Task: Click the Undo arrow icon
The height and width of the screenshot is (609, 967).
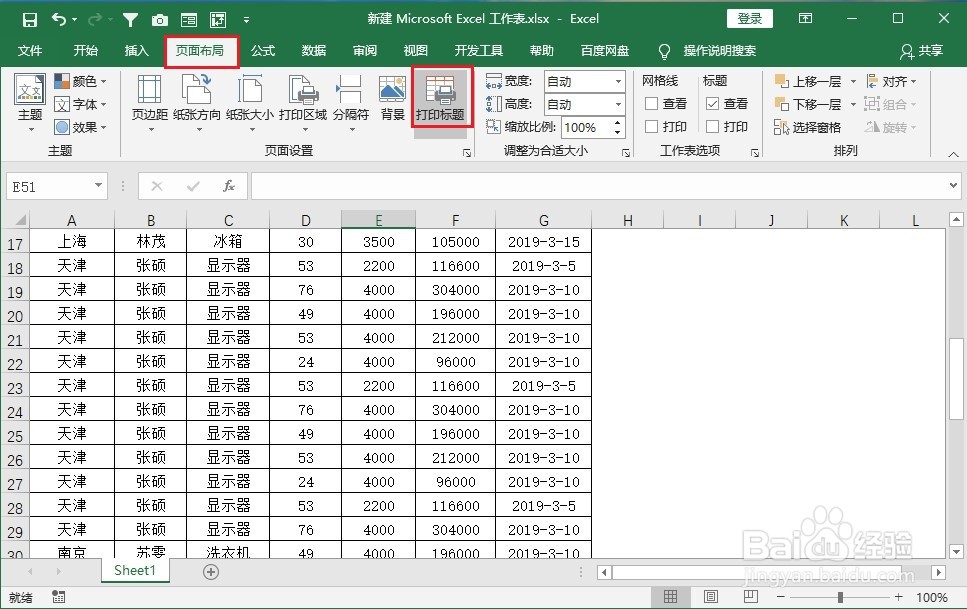Action: click(x=59, y=20)
